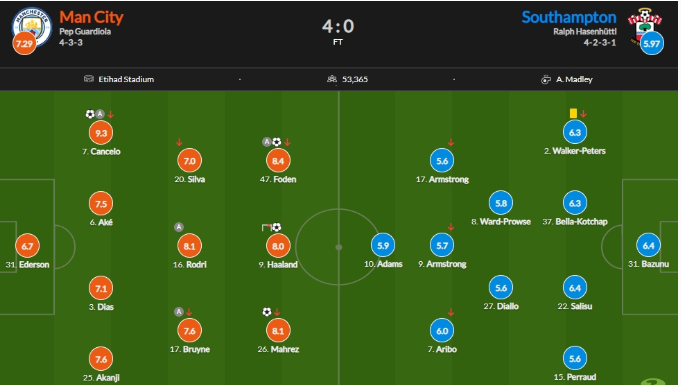
Task: Click the Man City team name
Action: click(91, 17)
